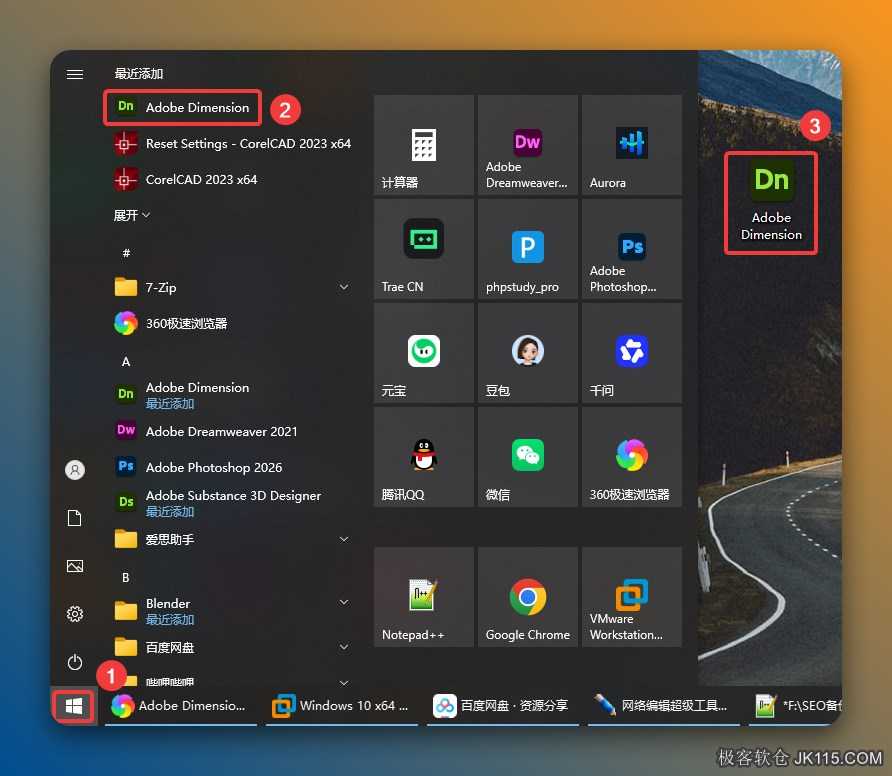Click the A alphabet index header
The image size is (892, 776).
click(x=126, y=361)
